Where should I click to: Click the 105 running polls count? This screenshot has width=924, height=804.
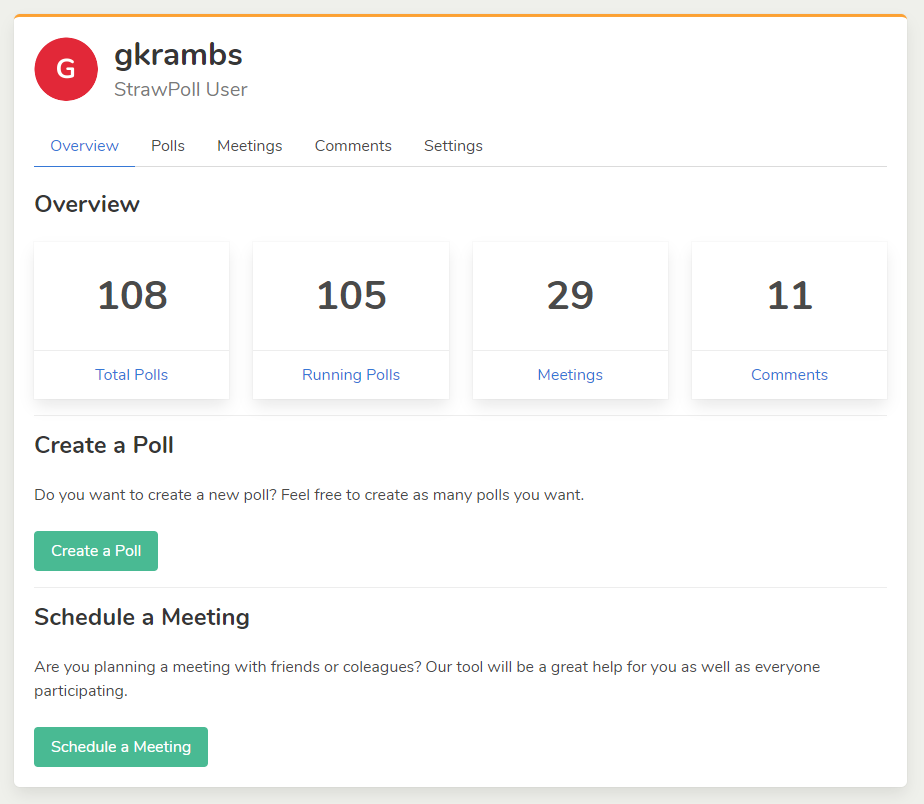click(x=351, y=296)
